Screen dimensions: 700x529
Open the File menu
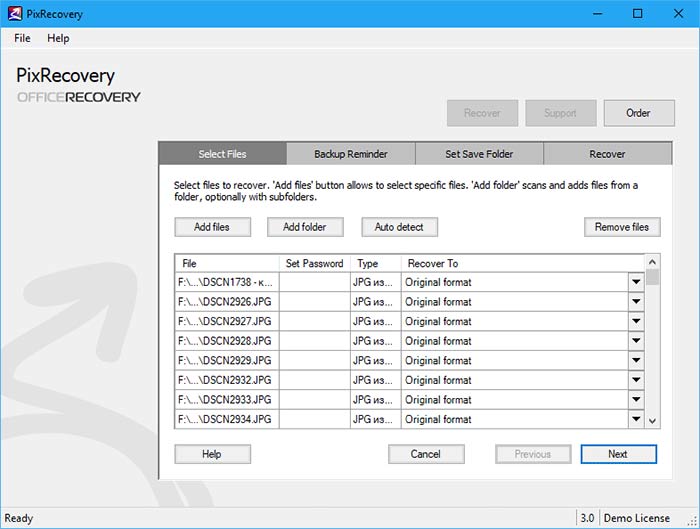(22, 38)
